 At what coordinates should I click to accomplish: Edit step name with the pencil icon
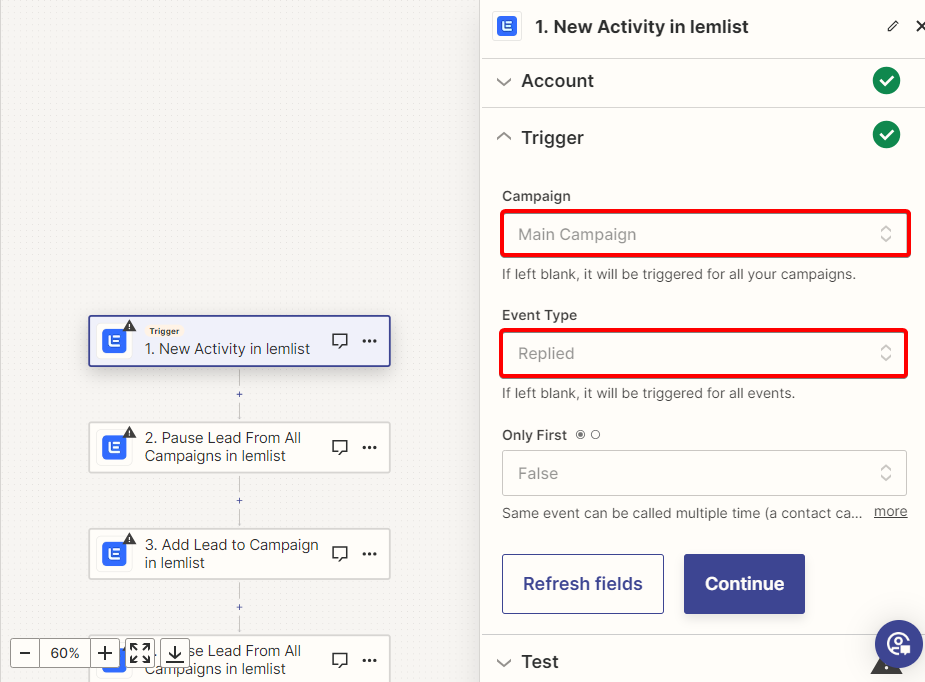point(893,26)
